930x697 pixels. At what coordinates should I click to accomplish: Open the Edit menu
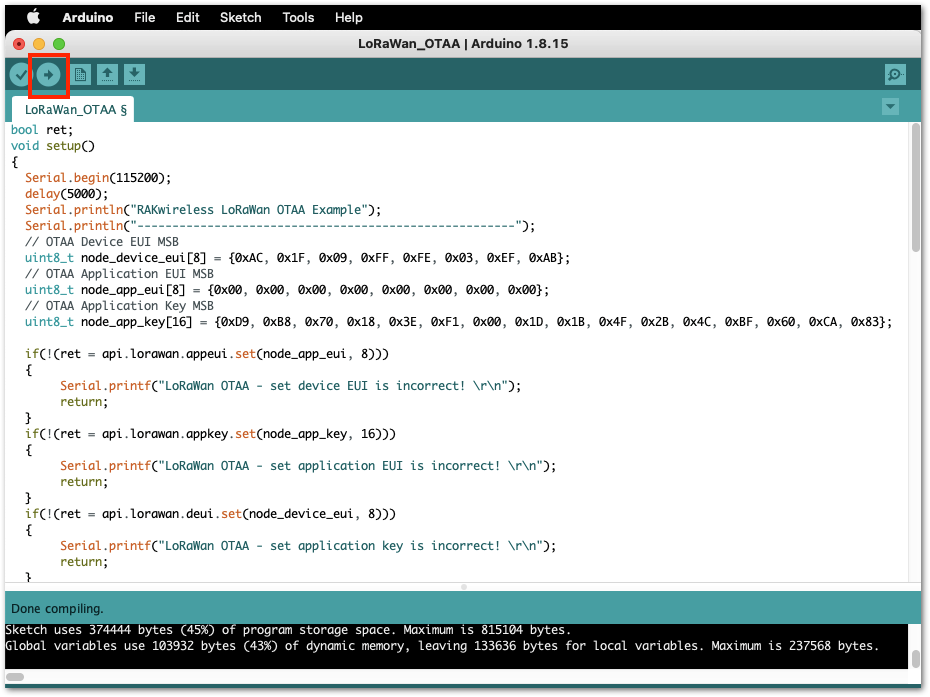[187, 17]
